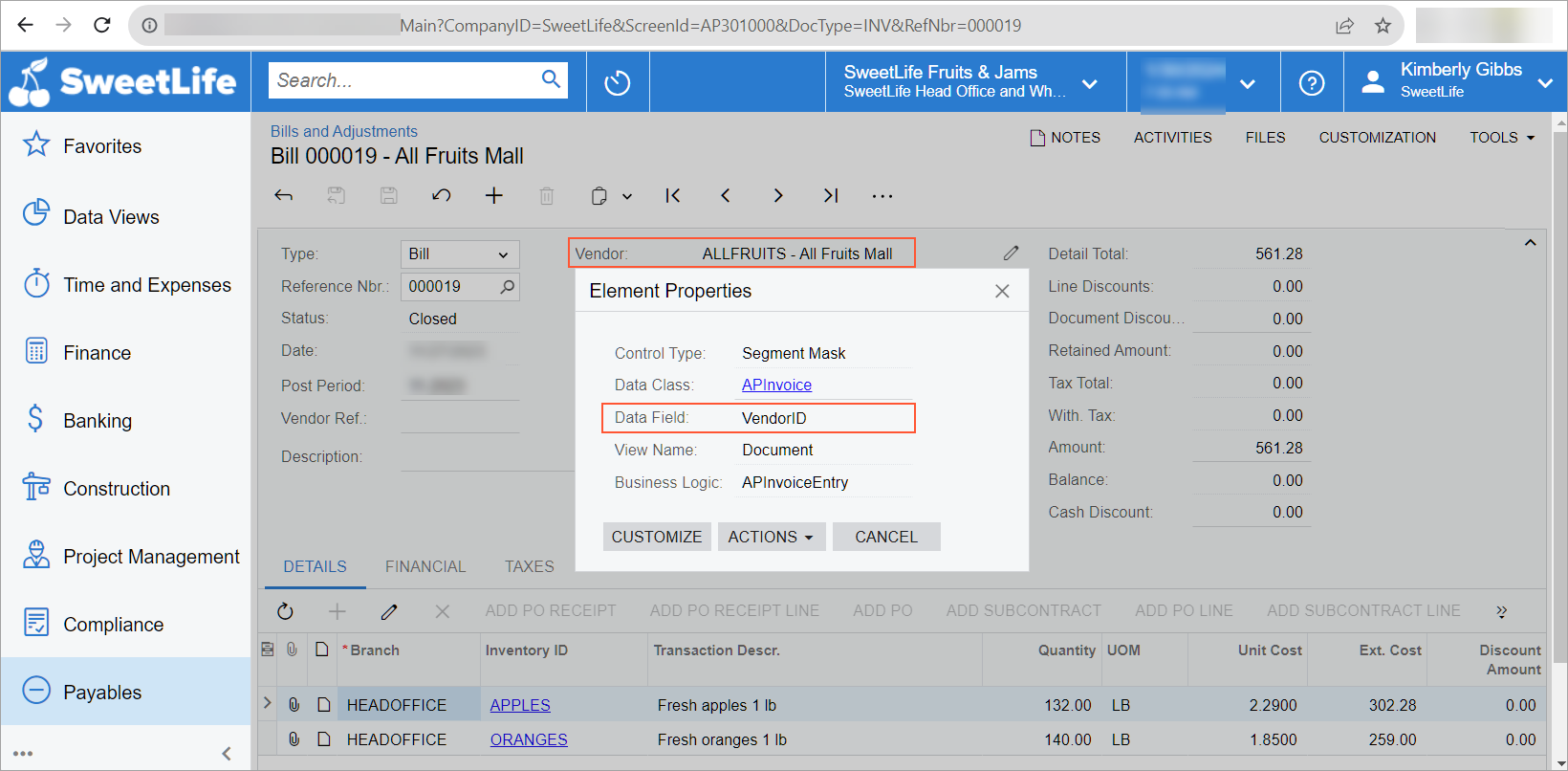Image resolution: width=1568 pixels, height=771 pixels.
Task: Jump to the last record
Action: (831, 196)
